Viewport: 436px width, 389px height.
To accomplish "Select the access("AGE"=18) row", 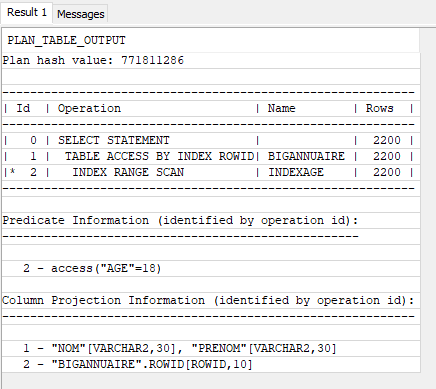I will pos(211,269).
